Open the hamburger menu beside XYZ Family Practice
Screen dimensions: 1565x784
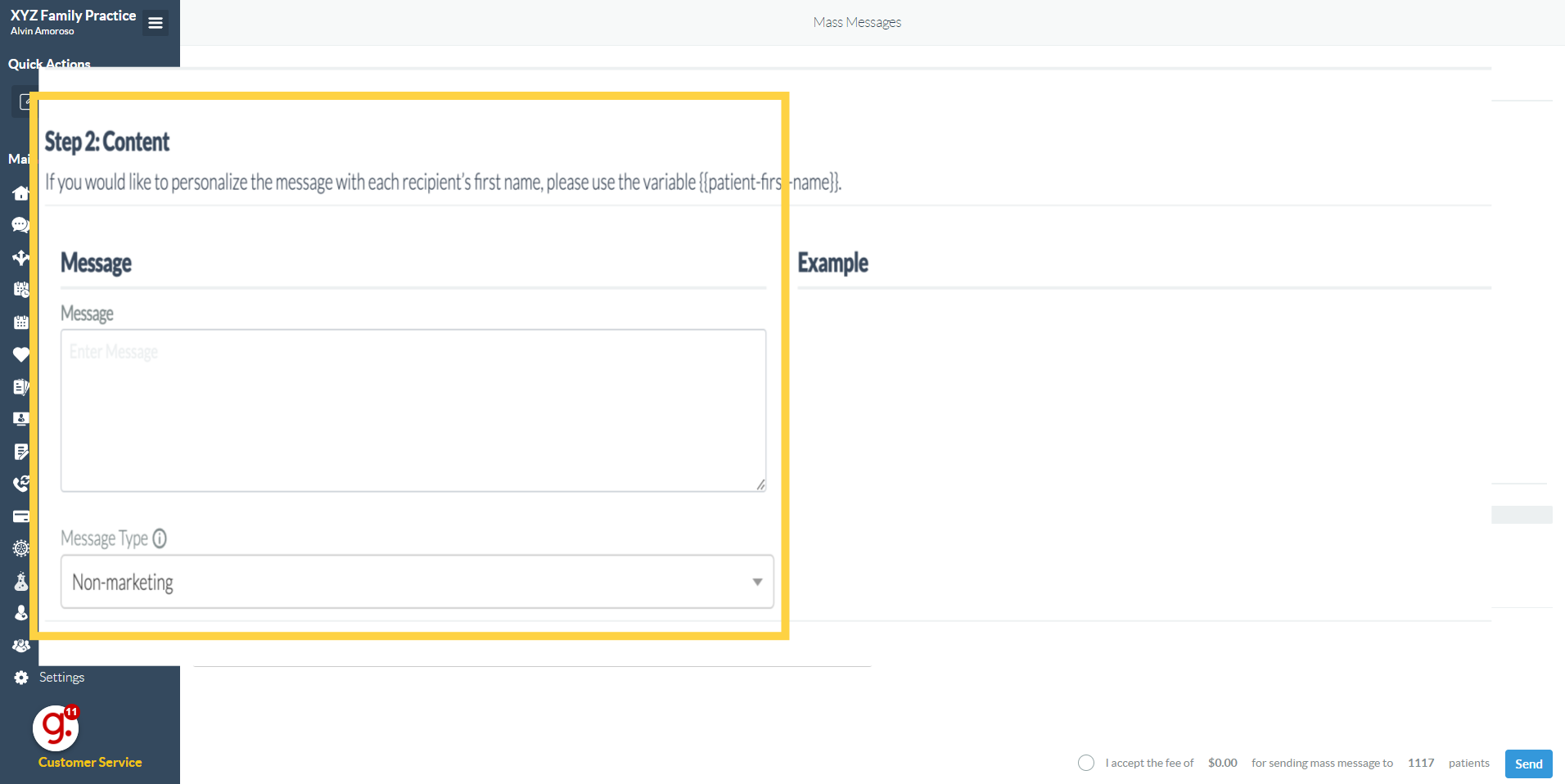[155, 23]
